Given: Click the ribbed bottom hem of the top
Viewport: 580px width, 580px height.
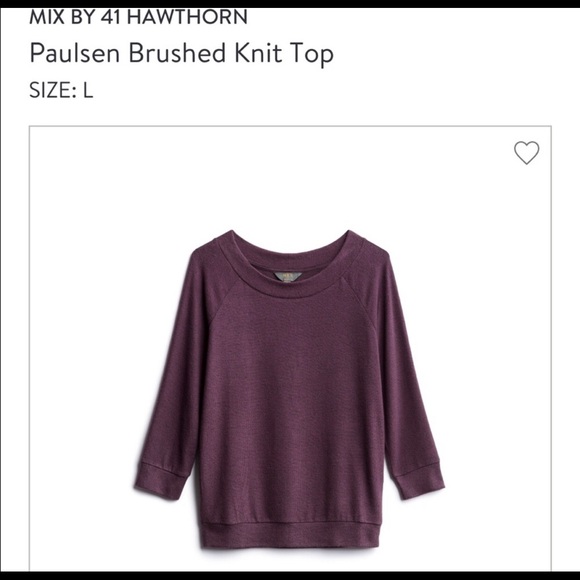Looking at the screenshot, I should point(290,535).
